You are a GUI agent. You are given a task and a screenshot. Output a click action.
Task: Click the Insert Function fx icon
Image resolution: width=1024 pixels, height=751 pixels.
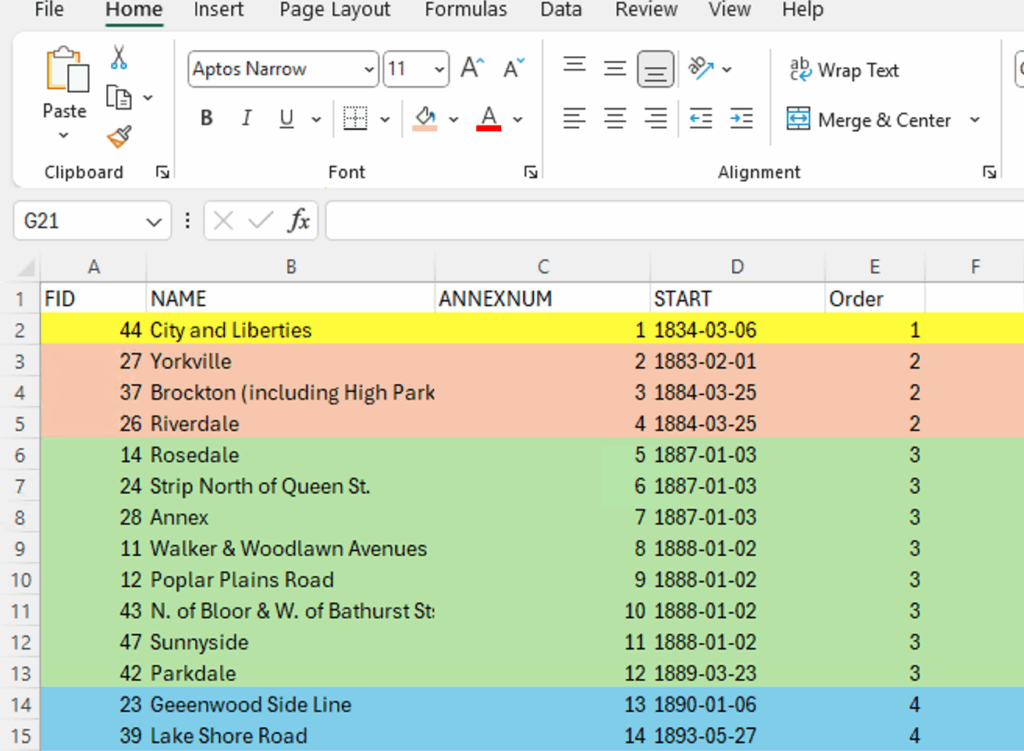point(298,221)
